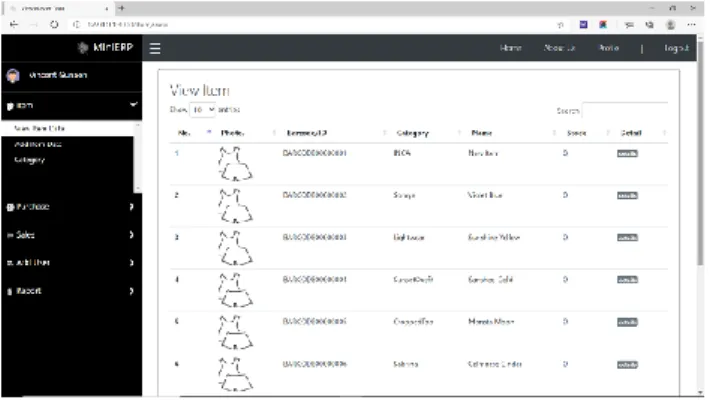Select Category in the Item submenu
Viewport: 710px width, 400px height.
29,160
